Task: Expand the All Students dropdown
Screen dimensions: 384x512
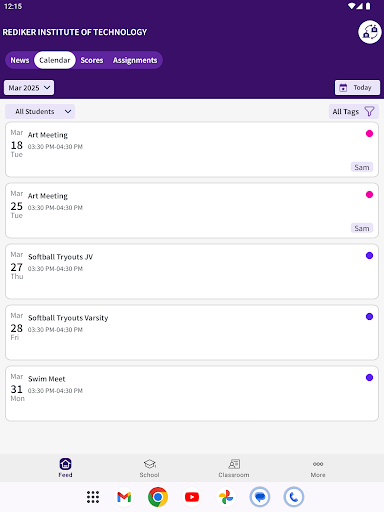Action: click(40, 112)
